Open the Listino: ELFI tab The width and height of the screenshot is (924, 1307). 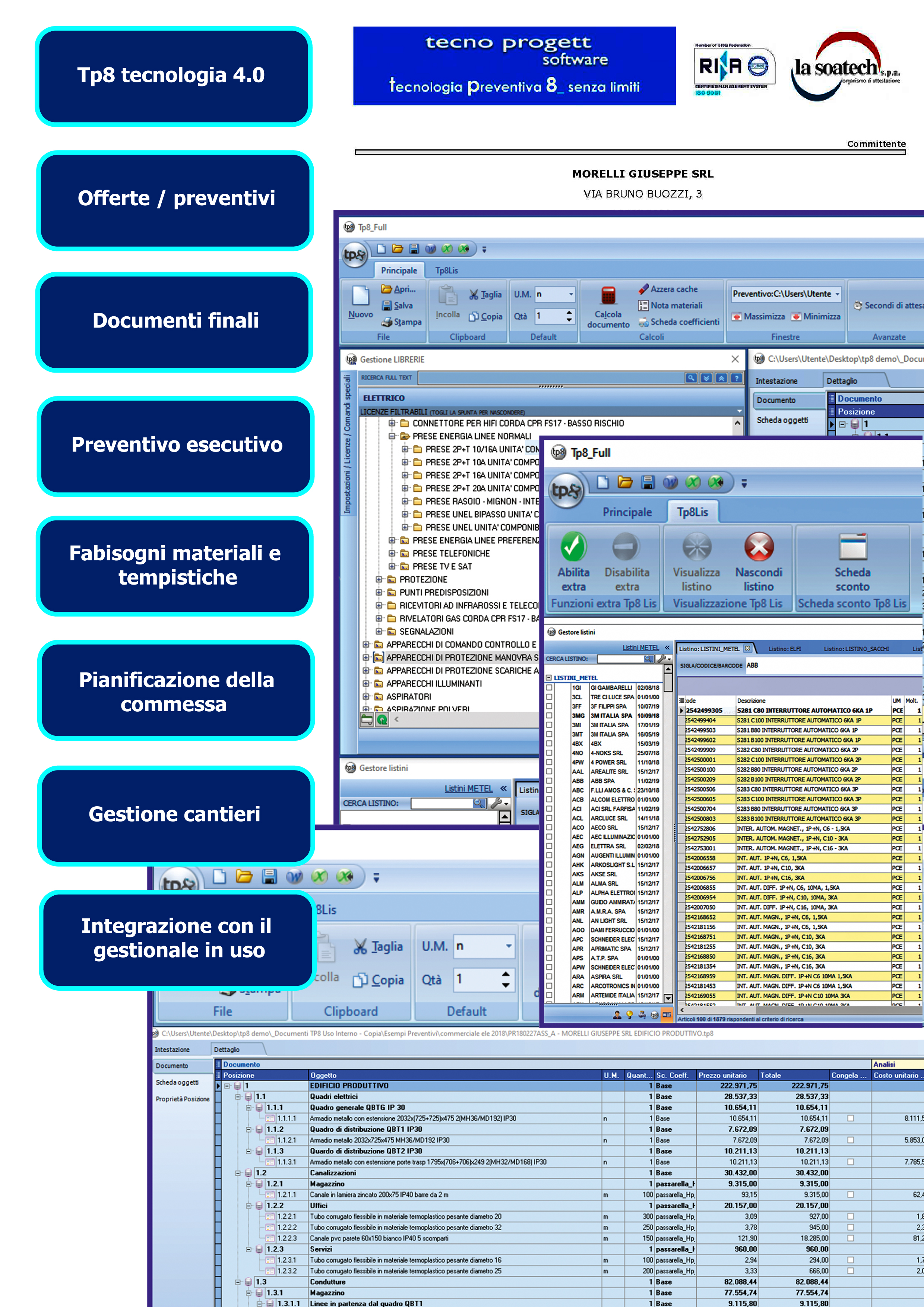784,648
